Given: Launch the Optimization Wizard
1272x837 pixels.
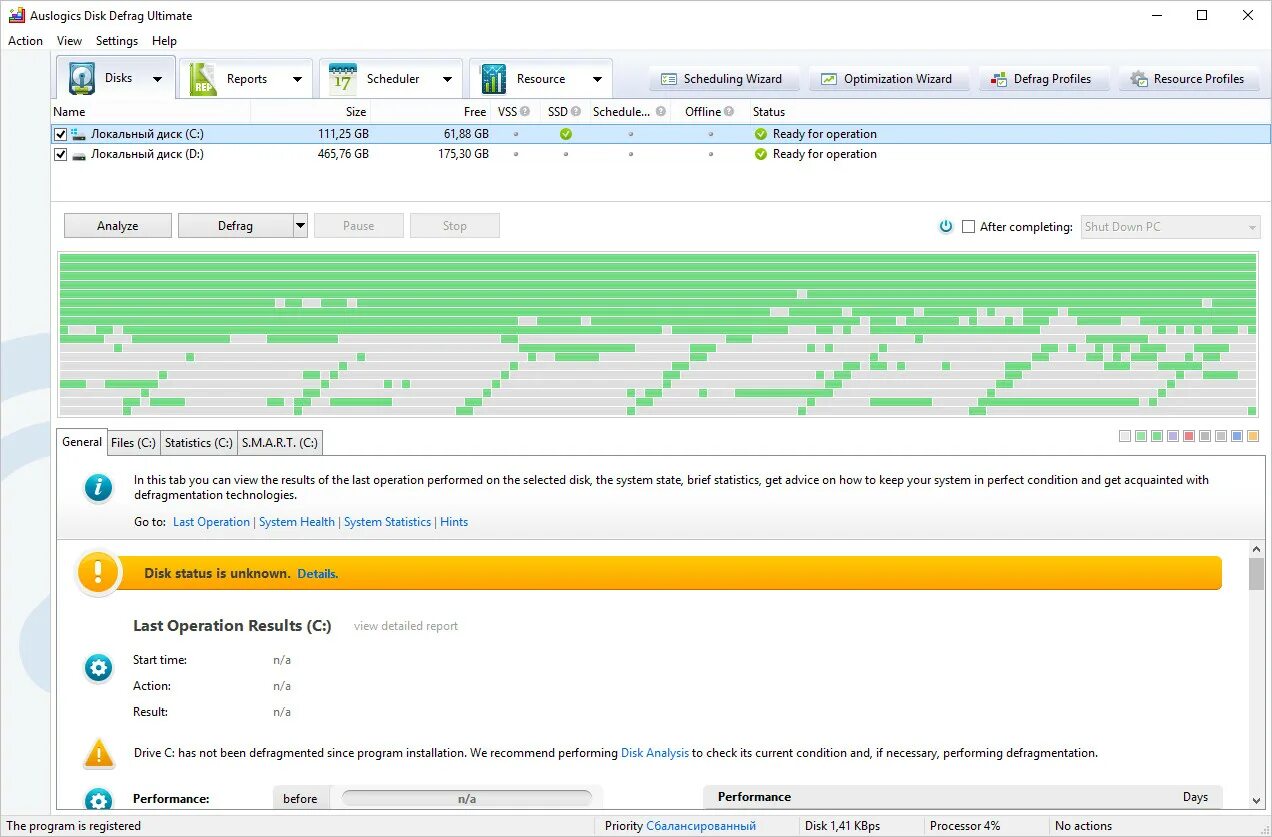Looking at the screenshot, I should click(889, 79).
